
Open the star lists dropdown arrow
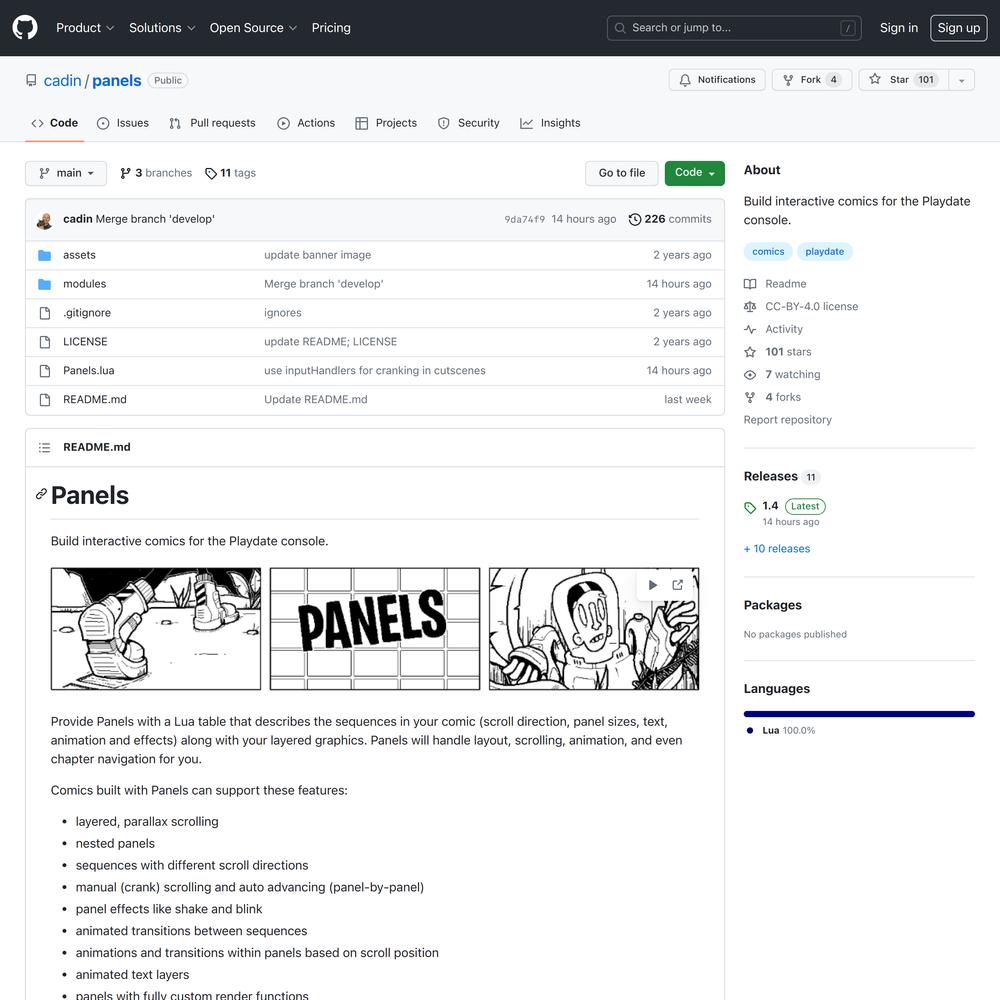tap(962, 80)
